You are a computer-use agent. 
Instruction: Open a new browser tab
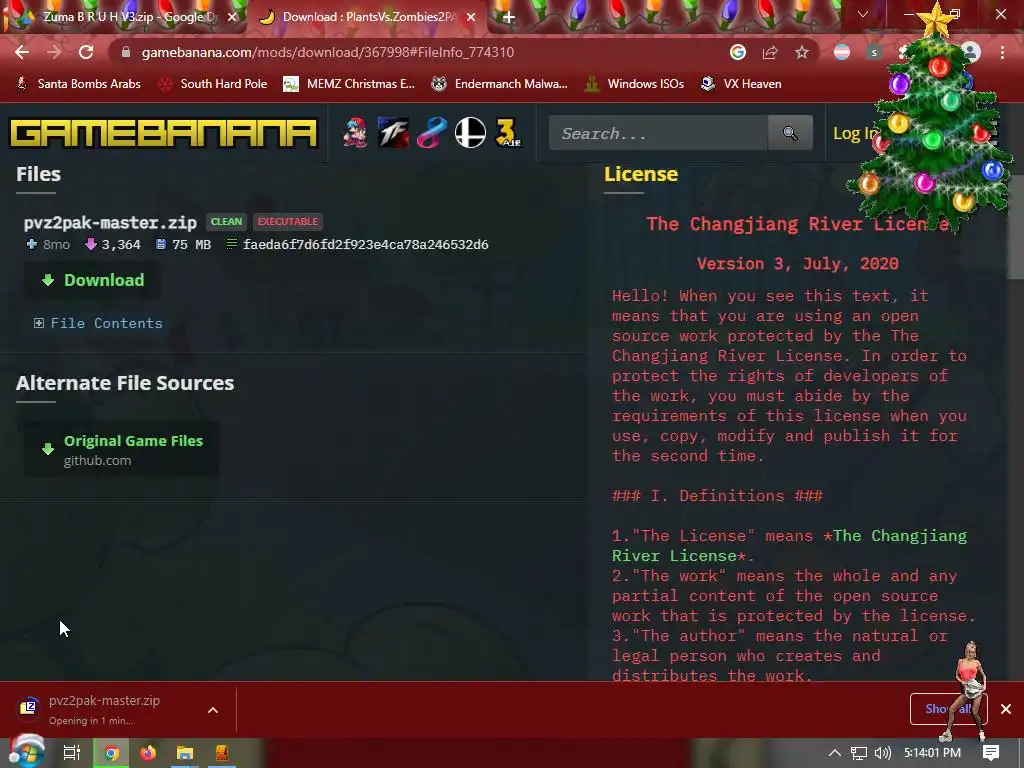[508, 17]
